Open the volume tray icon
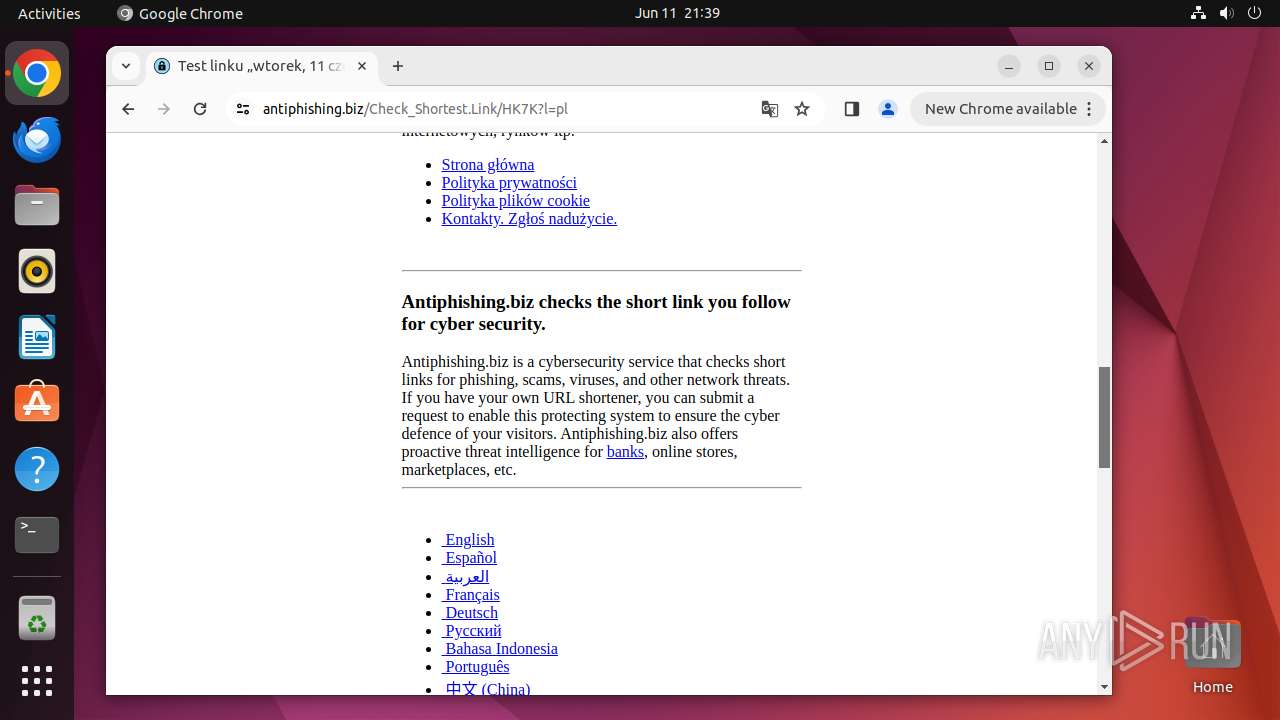 (x=1226, y=13)
